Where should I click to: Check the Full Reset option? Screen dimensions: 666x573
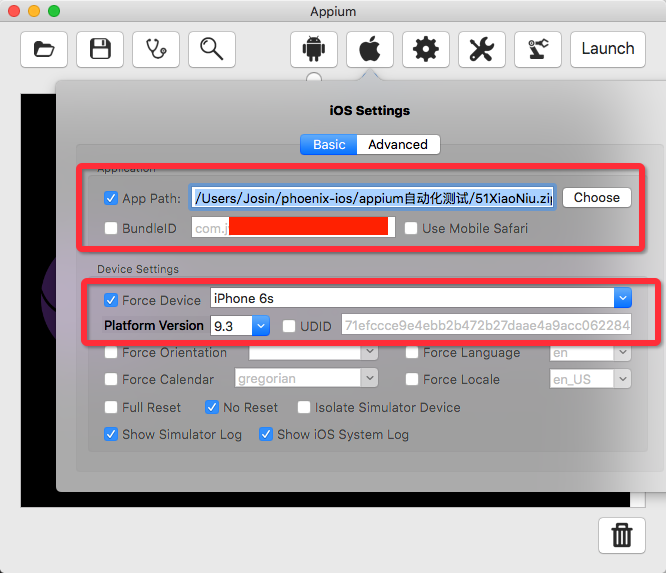(111, 407)
